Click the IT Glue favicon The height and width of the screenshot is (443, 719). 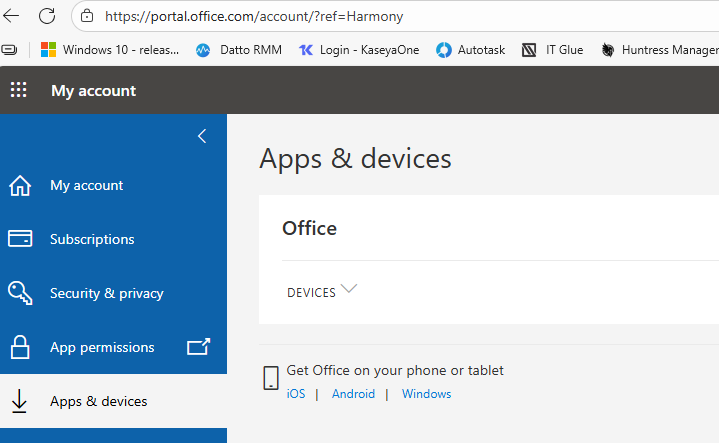pos(529,50)
